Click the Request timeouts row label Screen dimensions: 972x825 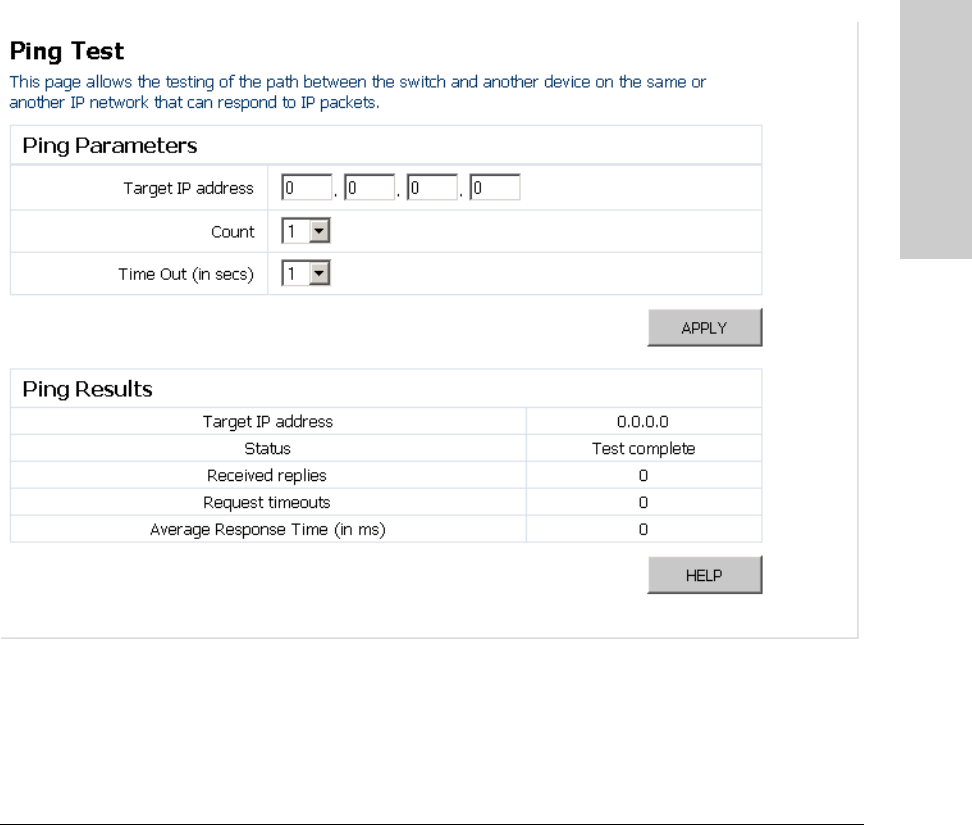(267, 502)
